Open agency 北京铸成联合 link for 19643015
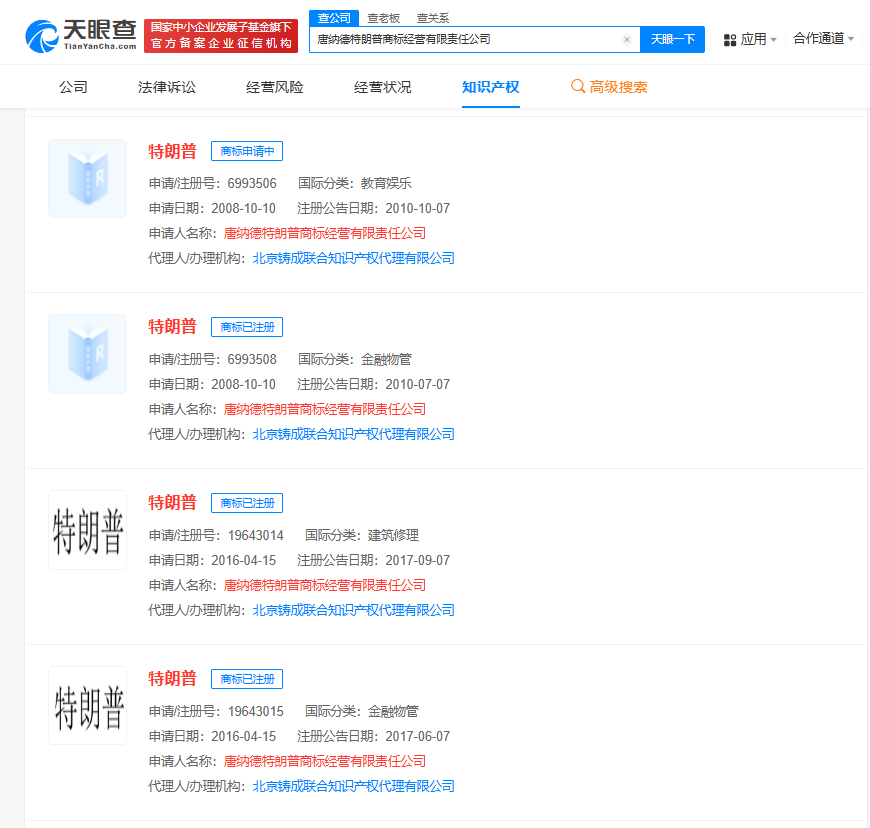Image resolution: width=870 pixels, height=828 pixels. coord(353,786)
